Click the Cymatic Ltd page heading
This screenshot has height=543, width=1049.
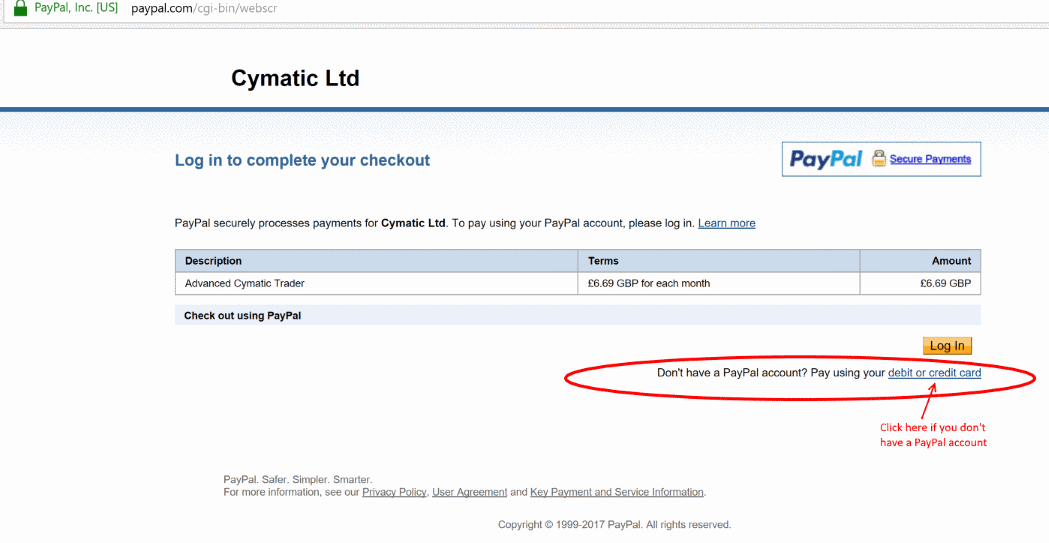(295, 78)
